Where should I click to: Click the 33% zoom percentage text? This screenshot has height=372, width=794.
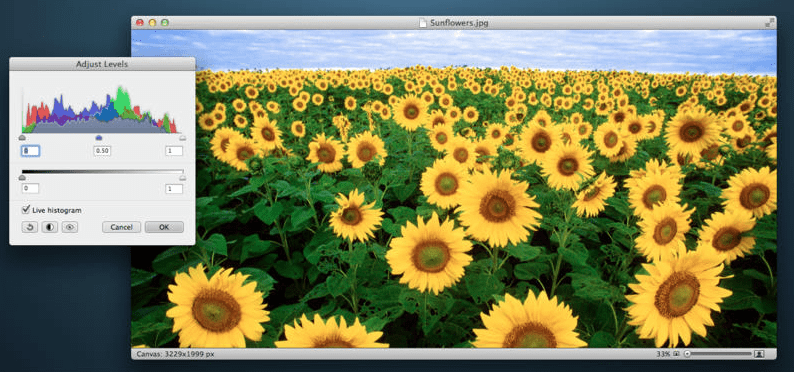(x=663, y=354)
